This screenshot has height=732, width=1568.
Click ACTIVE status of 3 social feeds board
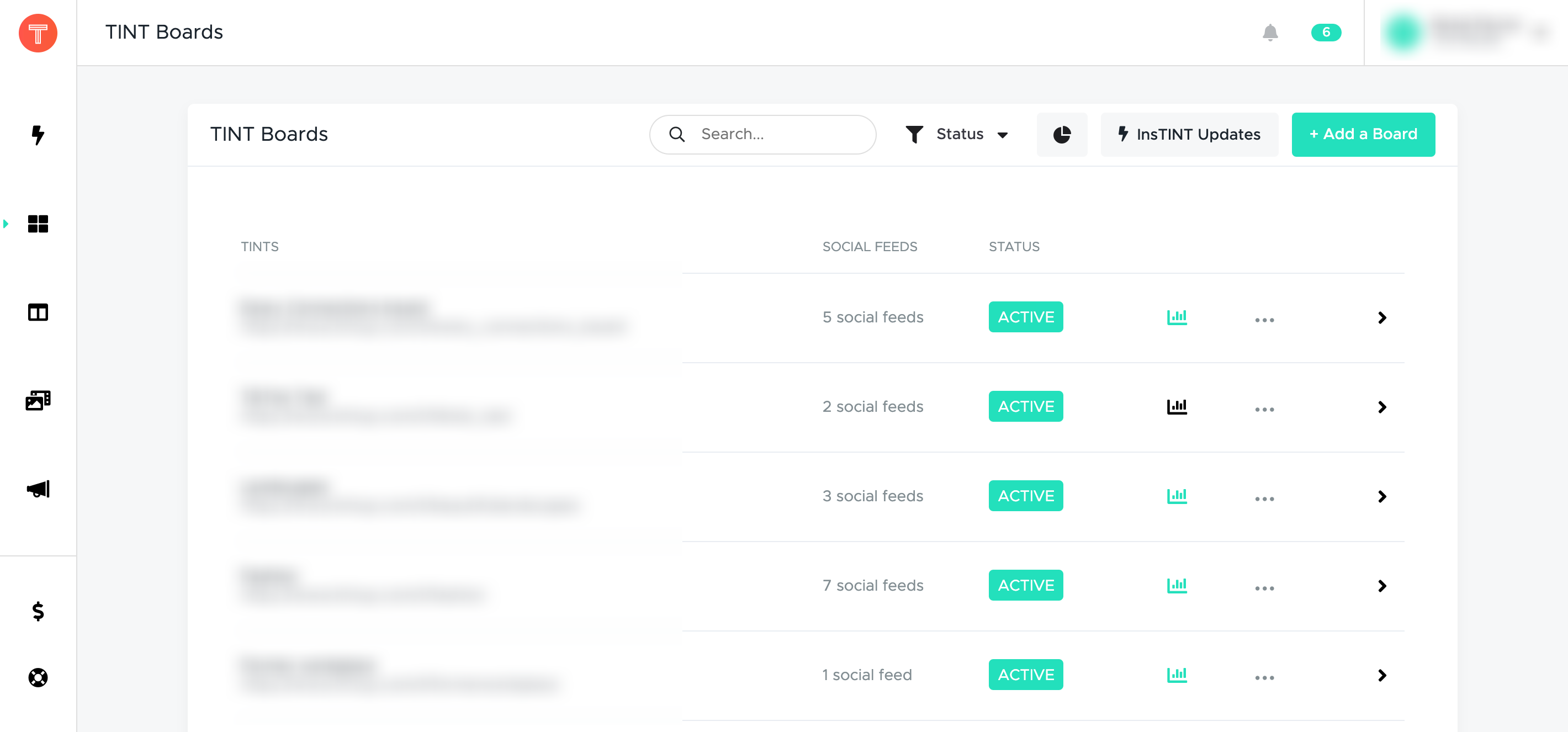(1026, 496)
